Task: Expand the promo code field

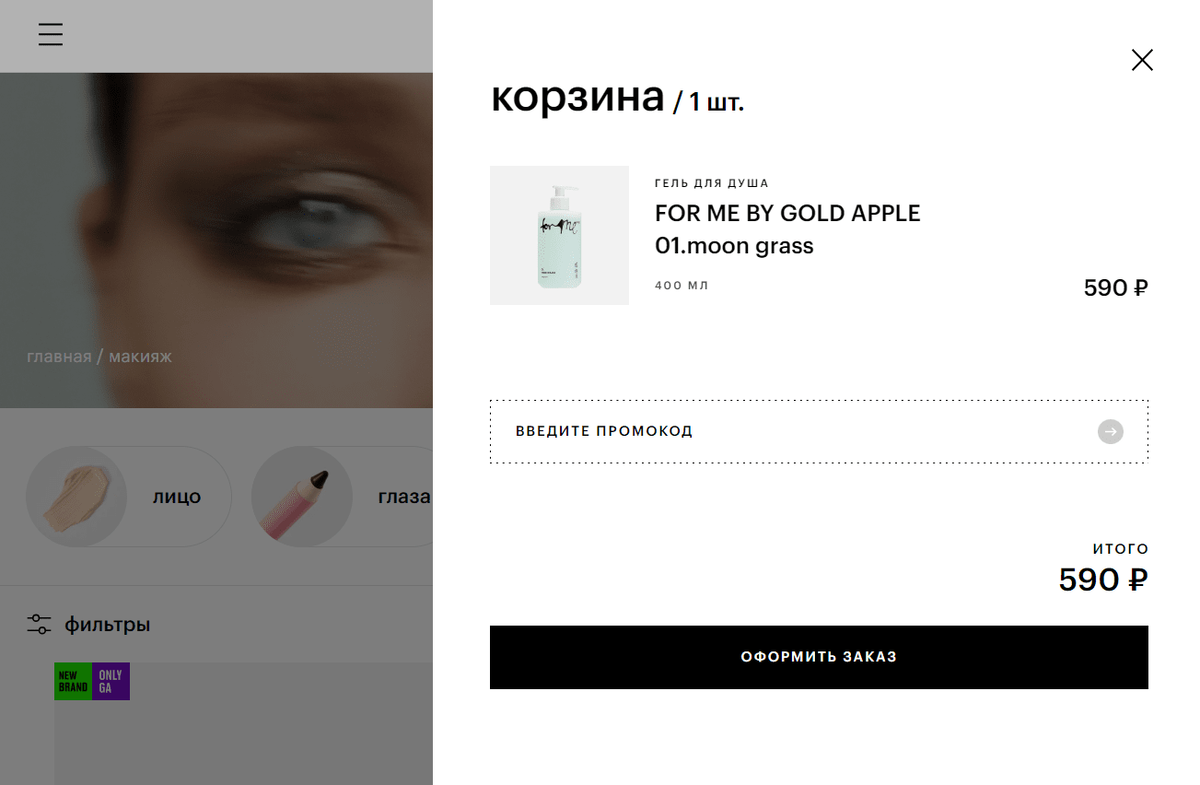Action: [x=700, y=431]
